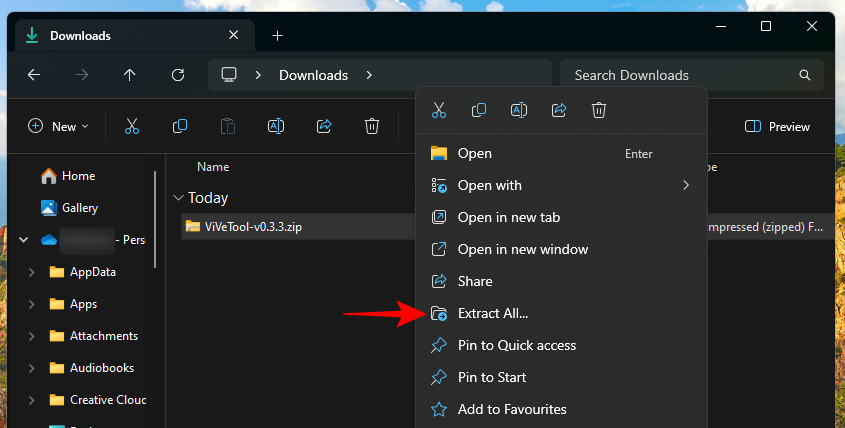Viewport: 845px width, 428px height.
Task: Choose Pin to Quick access
Action: coord(516,345)
